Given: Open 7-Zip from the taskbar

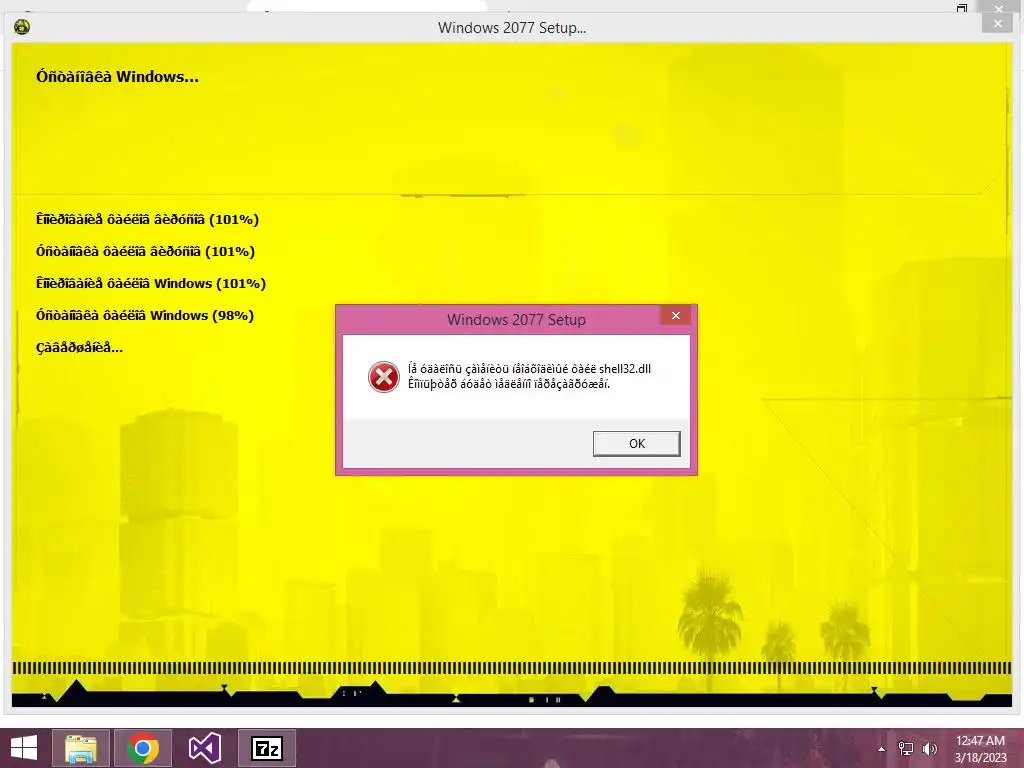Looking at the screenshot, I should pyautogui.click(x=267, y=748).
